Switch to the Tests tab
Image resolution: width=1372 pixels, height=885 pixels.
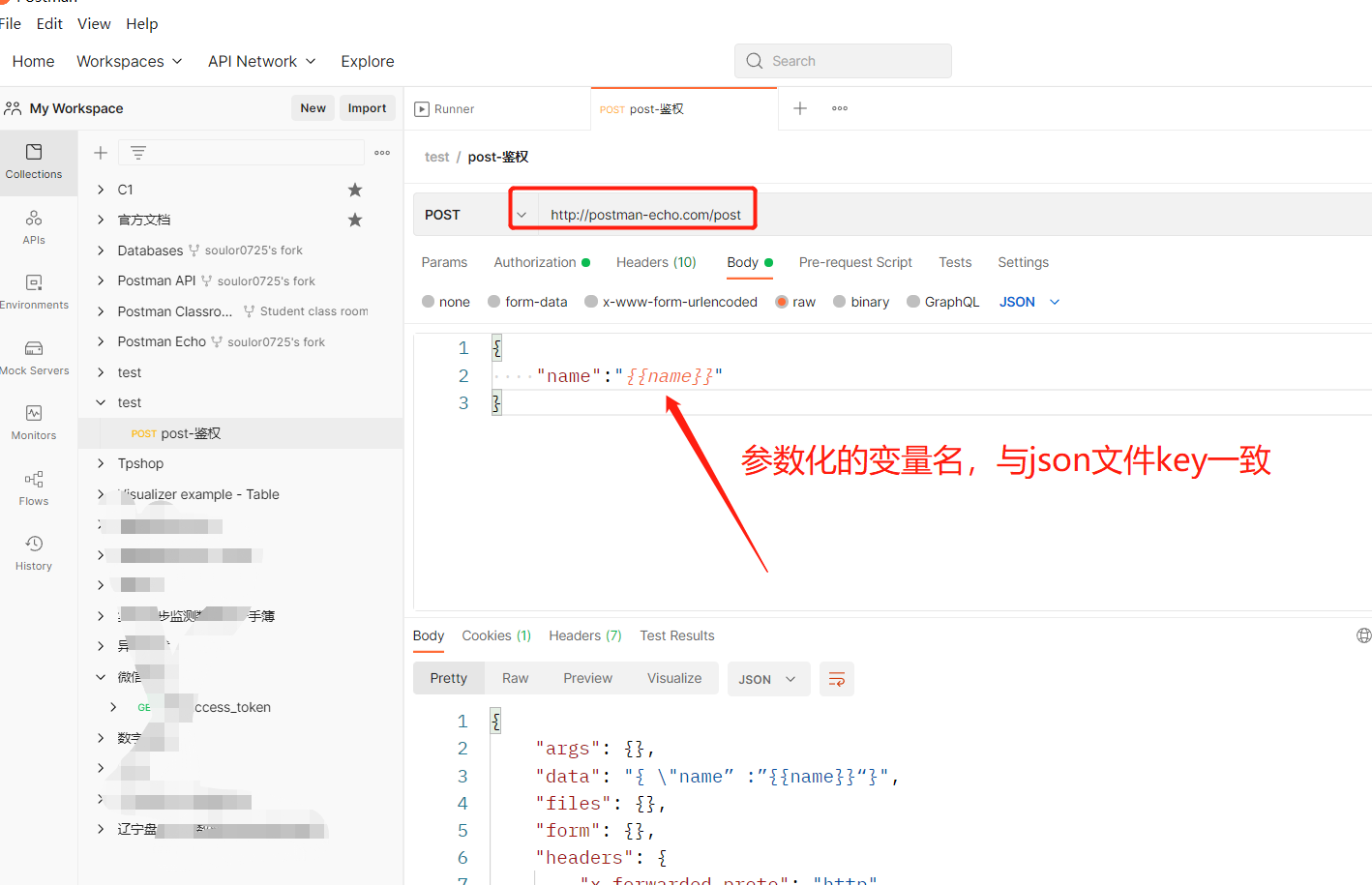pos(955,262)
